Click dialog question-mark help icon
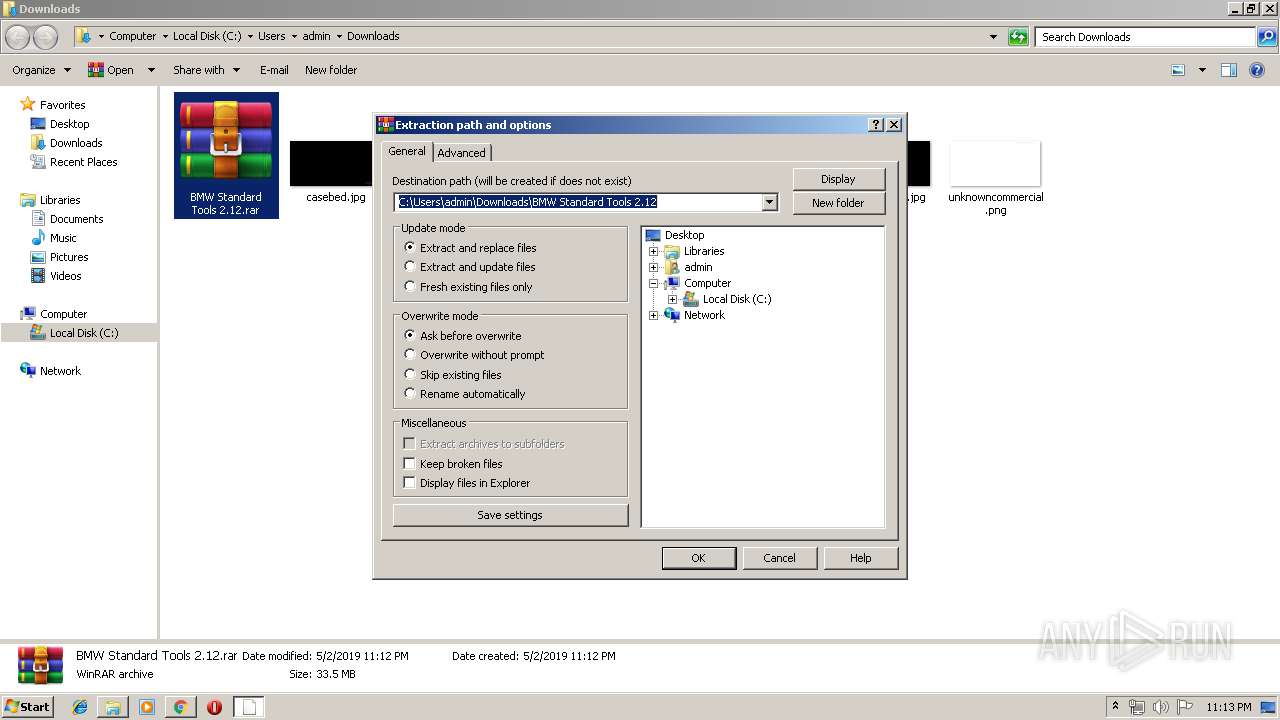This screenshot has width=1280, height=720. (877, 125)
